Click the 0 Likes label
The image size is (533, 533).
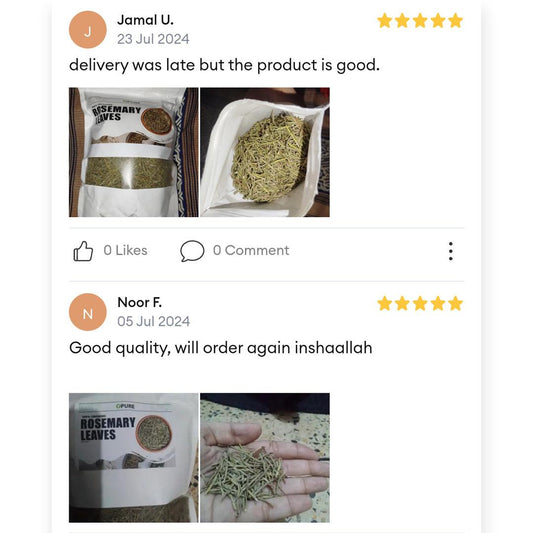[x=125, y=251]
